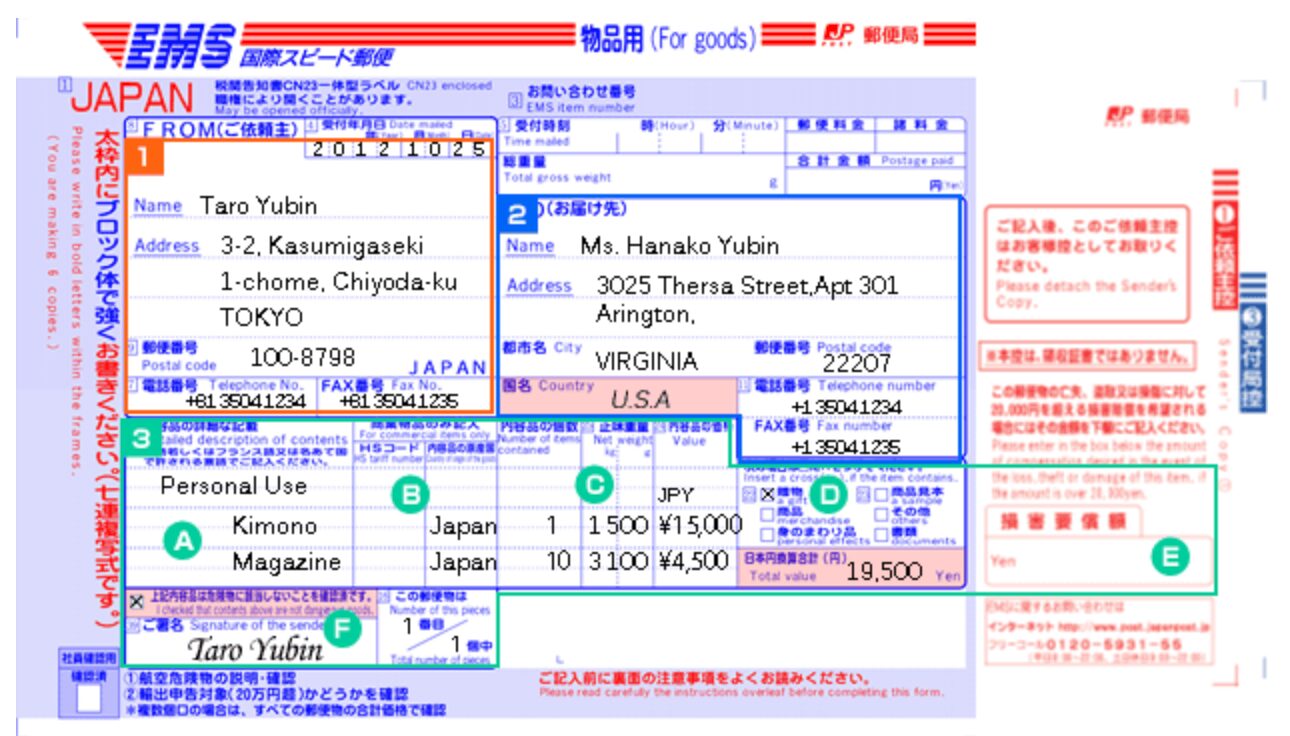Click sender fax number '+81 35041235'
1290x736 pixels.
398,400
